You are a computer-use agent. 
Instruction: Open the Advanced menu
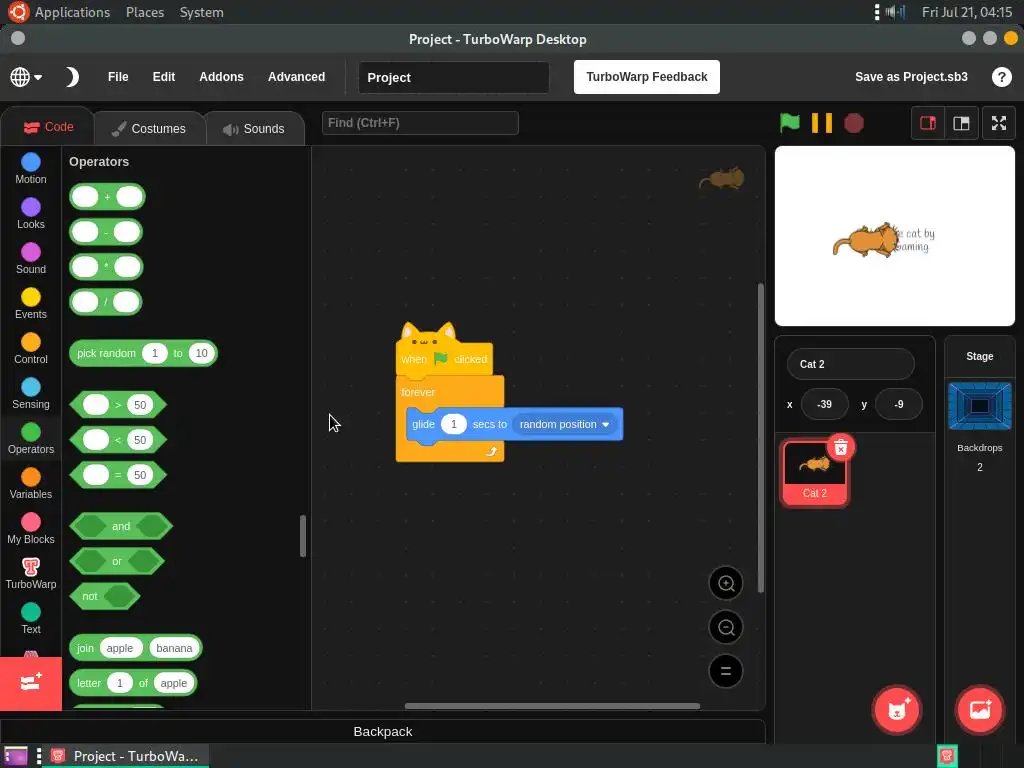(296, 77)
